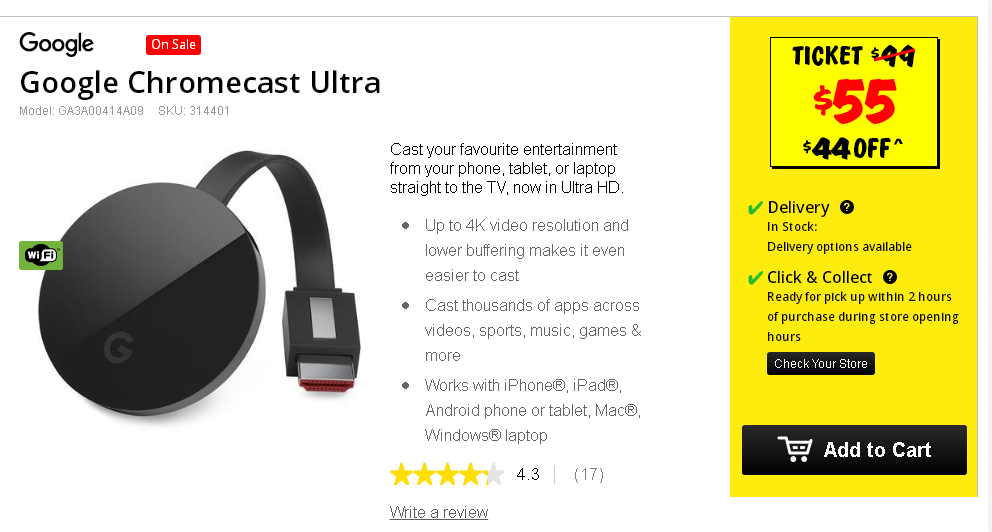Open the Click & Collect help icon

(x=890, y=276)
